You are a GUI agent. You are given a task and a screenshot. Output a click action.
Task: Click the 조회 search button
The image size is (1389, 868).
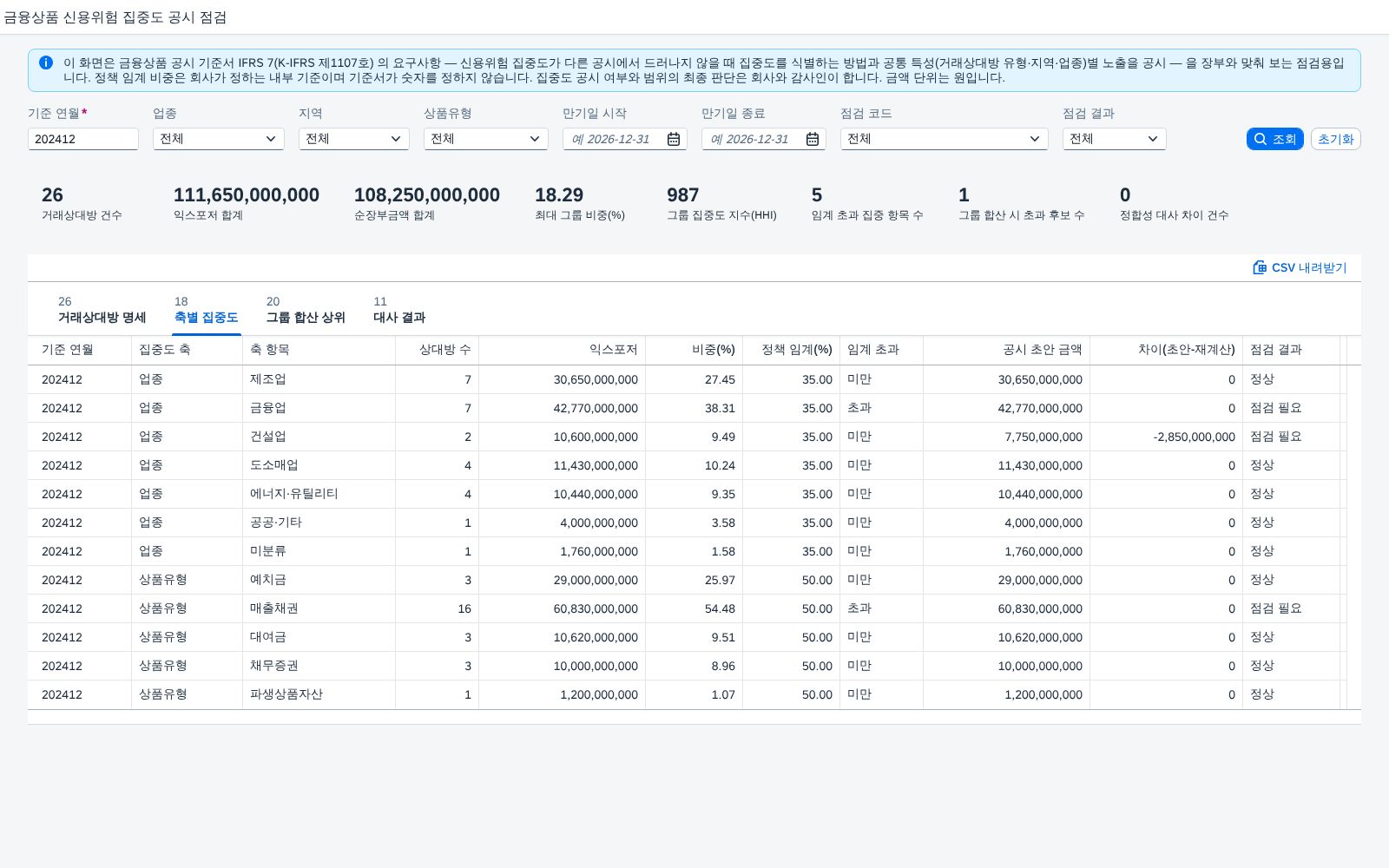[1275, 139]
